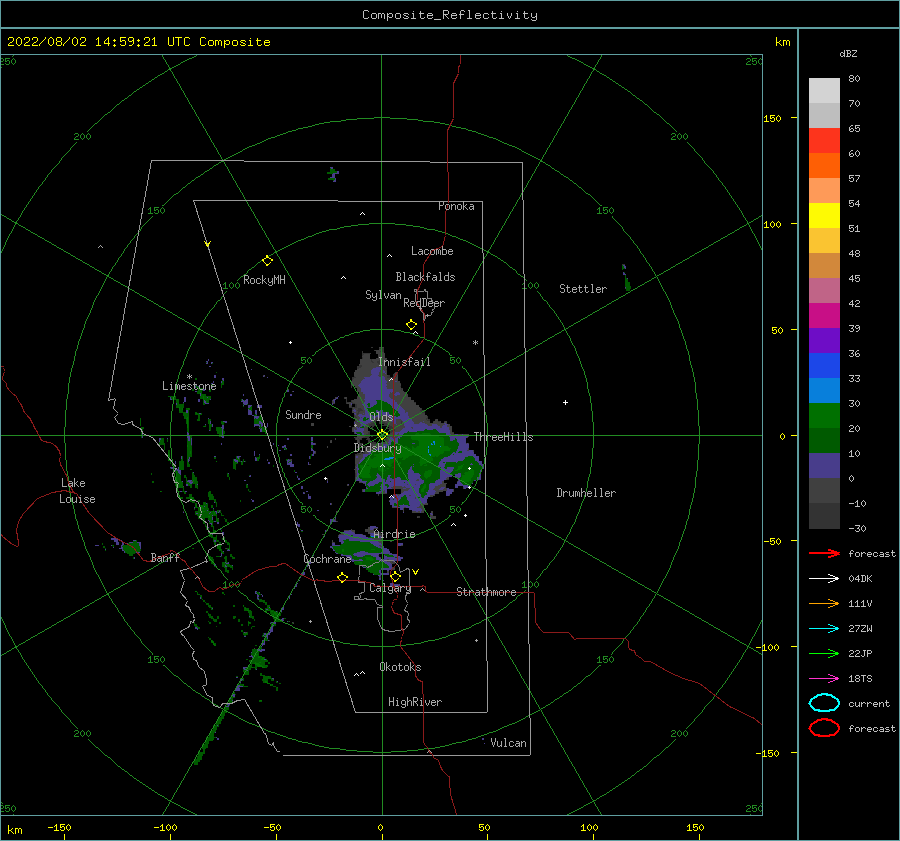Click the red forecast ellipse legend icon
This screenshot has height=841, width=900.
point(824,728)
